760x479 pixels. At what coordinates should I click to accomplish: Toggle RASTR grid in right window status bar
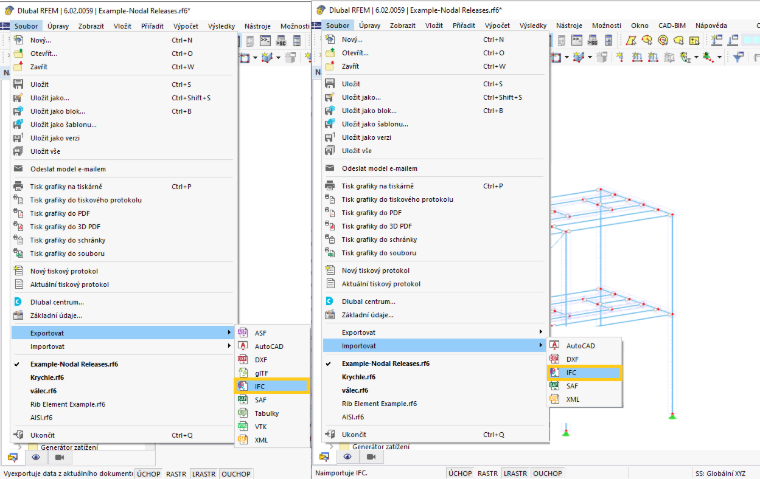[488, 473]
